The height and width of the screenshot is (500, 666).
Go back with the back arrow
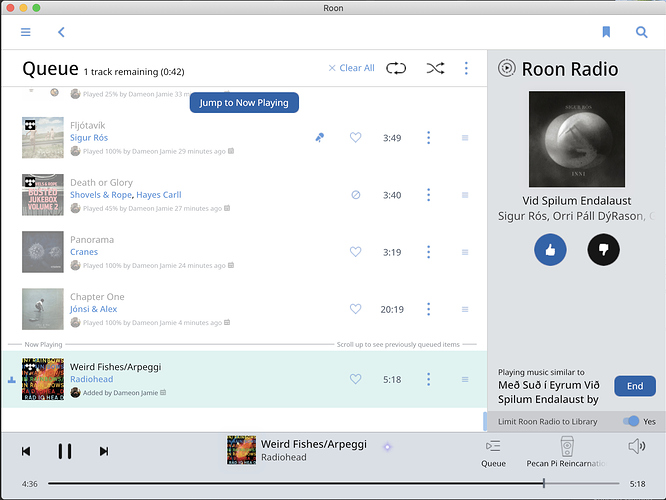(61, 32)
